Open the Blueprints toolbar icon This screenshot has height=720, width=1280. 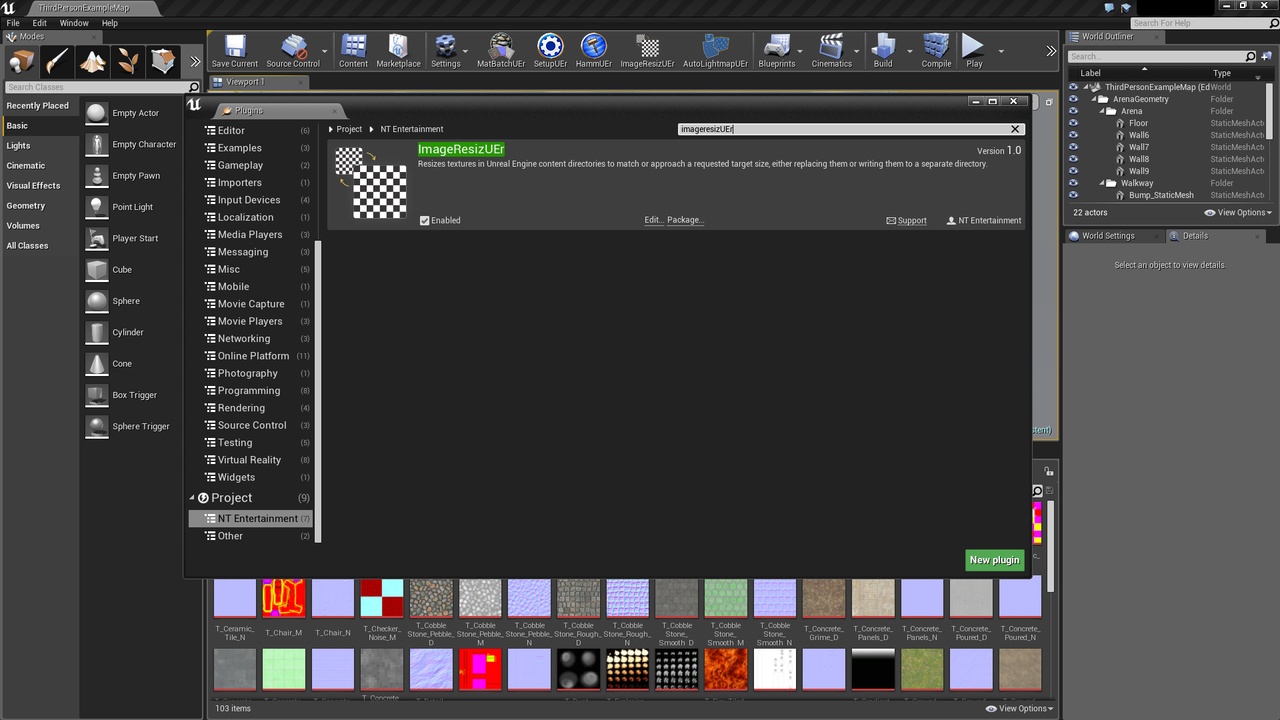[777, 51]
